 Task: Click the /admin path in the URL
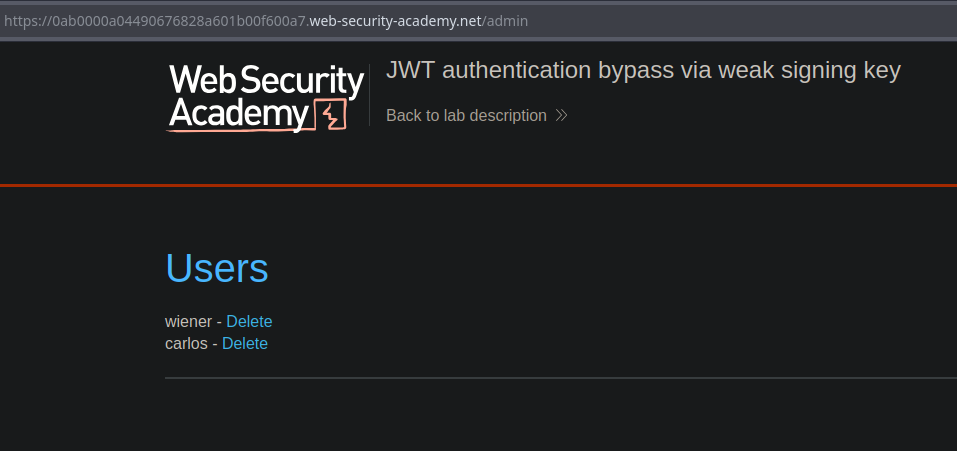[506, 21]
